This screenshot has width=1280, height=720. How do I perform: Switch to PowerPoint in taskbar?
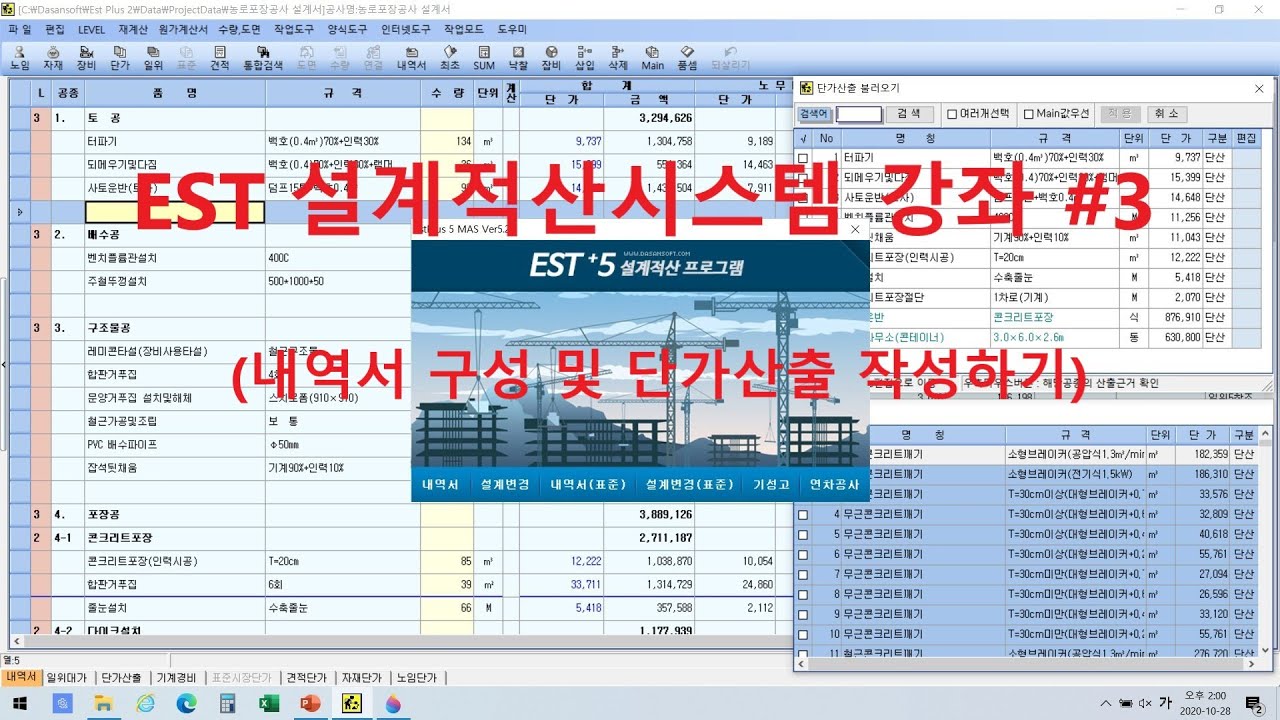pyautogui.click(x=310, y=704)
